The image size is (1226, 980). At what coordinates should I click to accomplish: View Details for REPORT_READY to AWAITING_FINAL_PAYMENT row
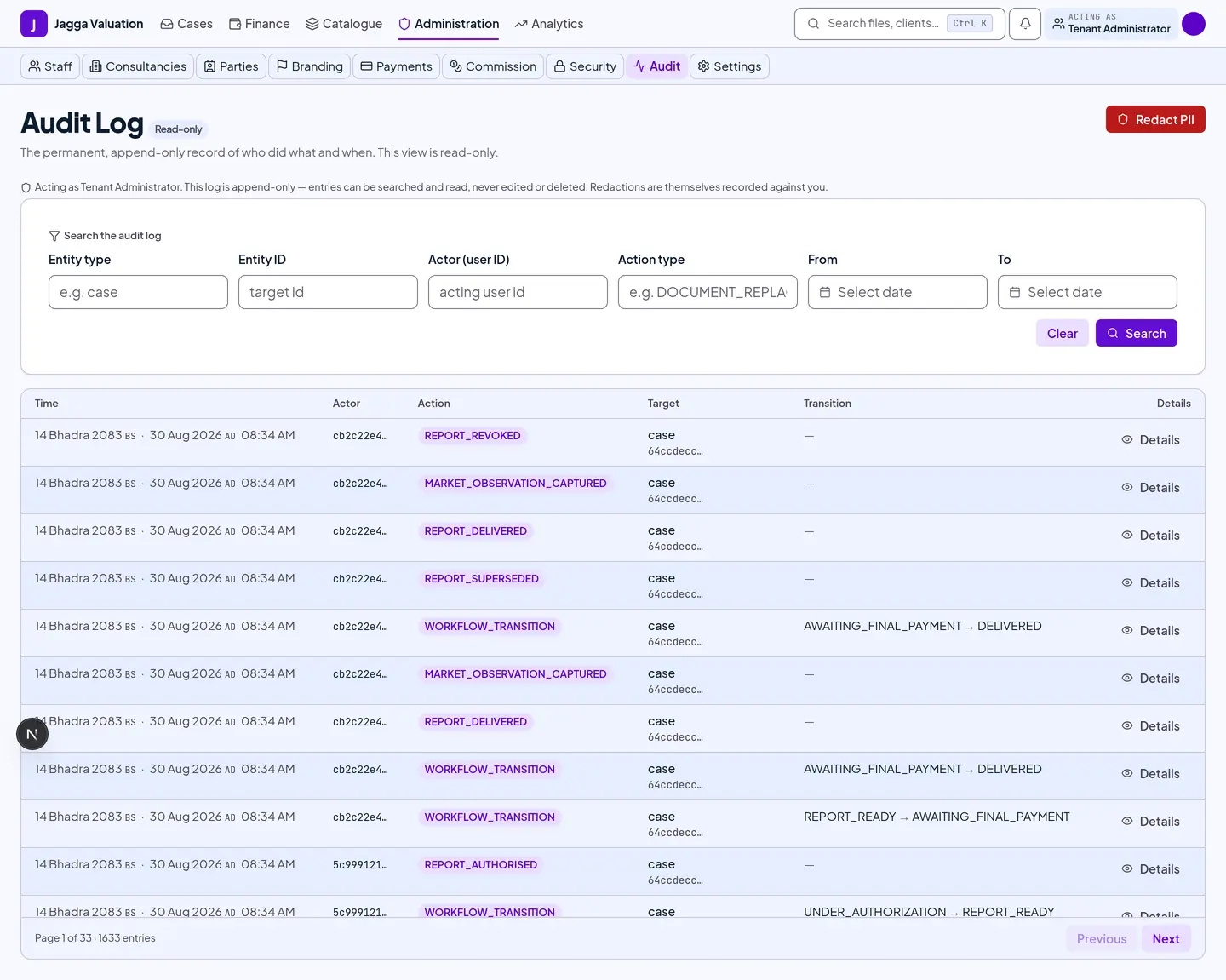click(x=1150, y=822)
